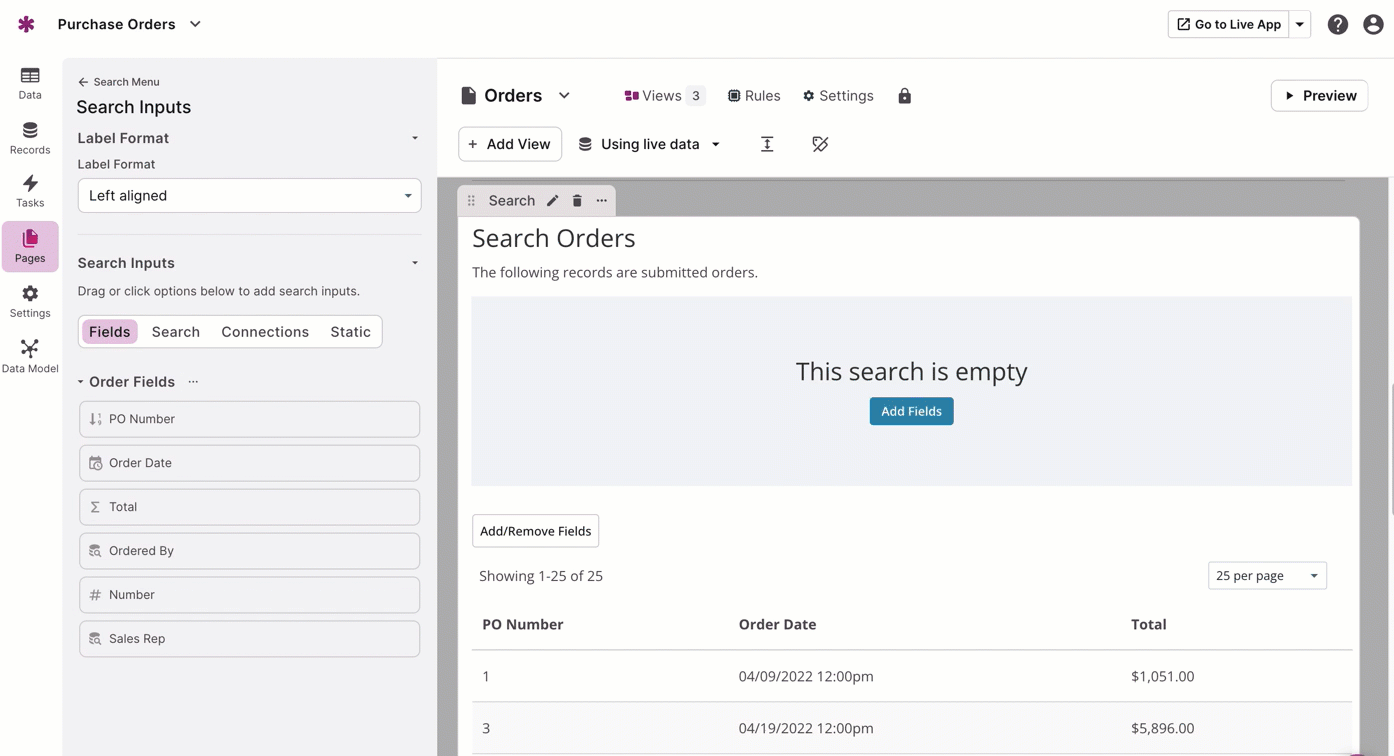Screen dimensions: 1394x756
Task: Click the pencil edit icon on Search view
Action: tap(552, 201)
